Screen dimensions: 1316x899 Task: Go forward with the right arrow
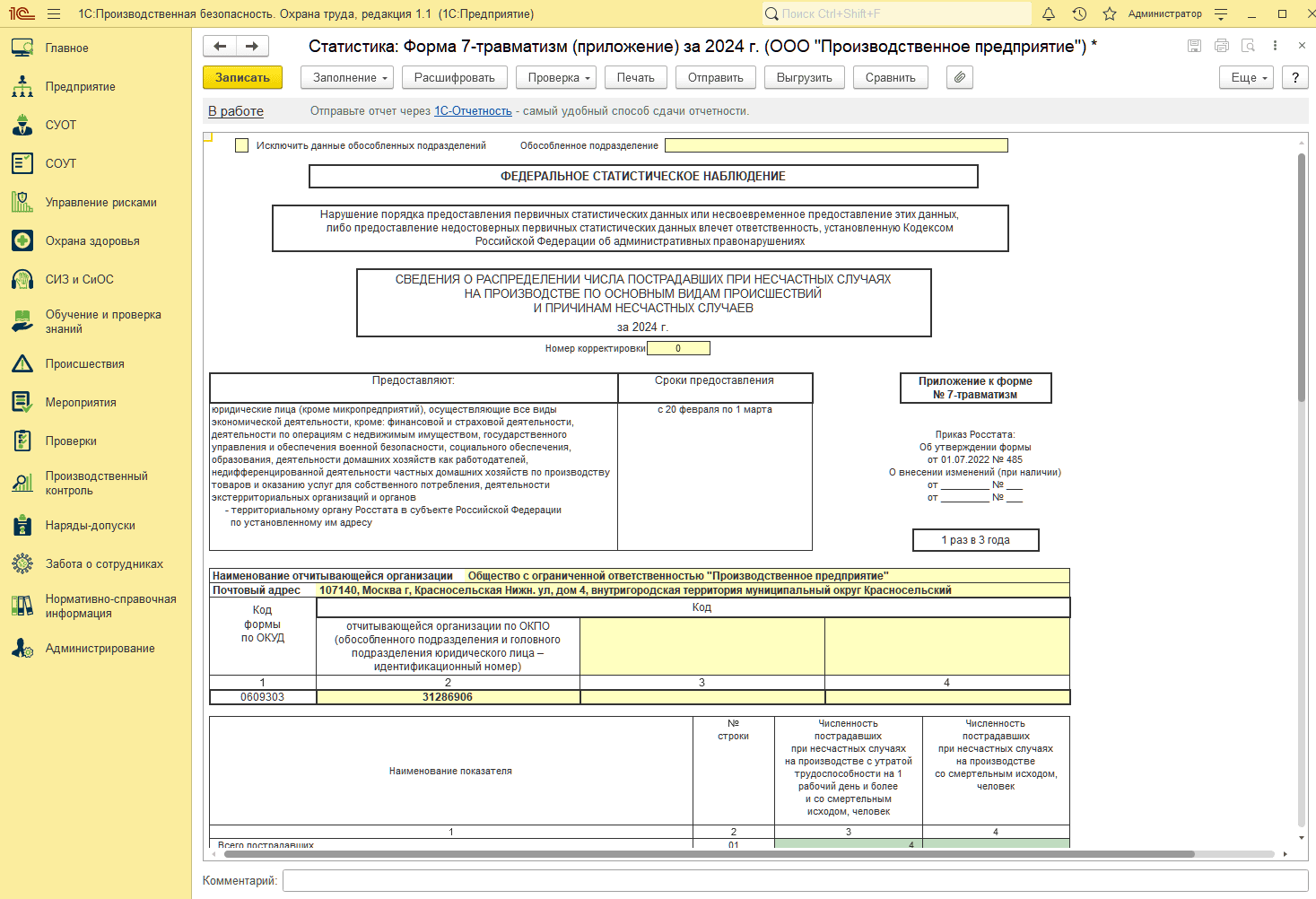(252, 47)
